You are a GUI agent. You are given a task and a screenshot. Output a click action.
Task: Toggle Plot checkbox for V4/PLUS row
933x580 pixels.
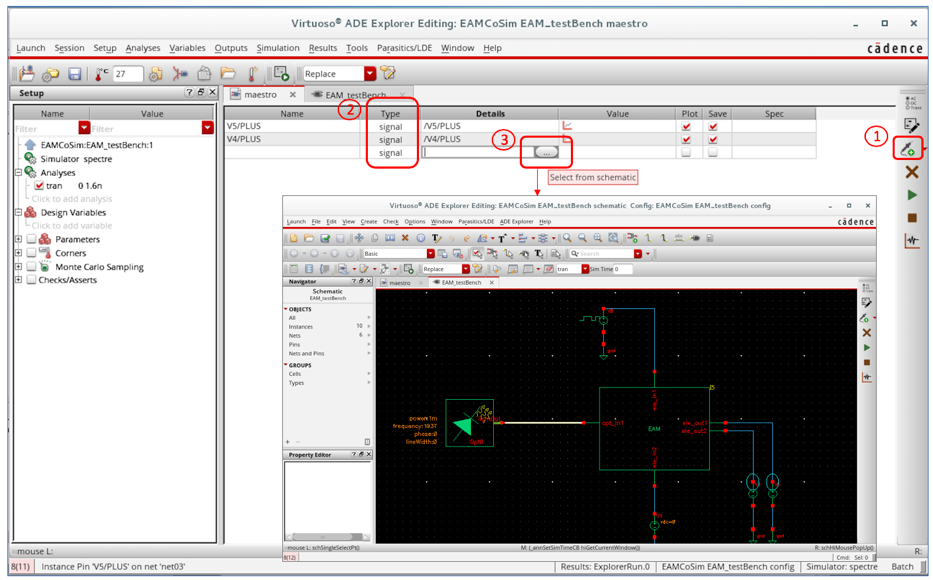click(x=686, y=139)
